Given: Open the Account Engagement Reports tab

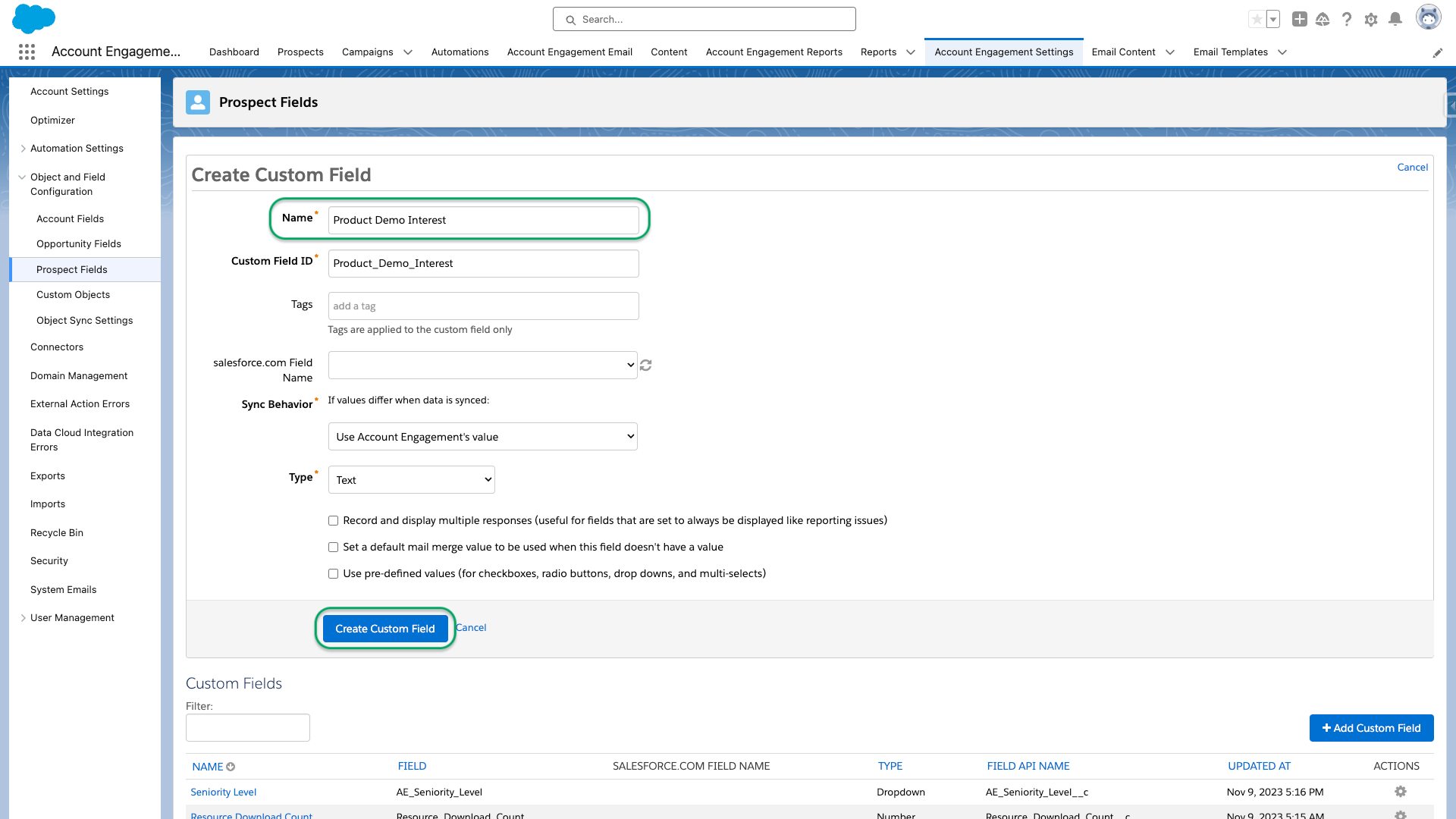Looking at the screenshot, I should [x=774, y=52].
